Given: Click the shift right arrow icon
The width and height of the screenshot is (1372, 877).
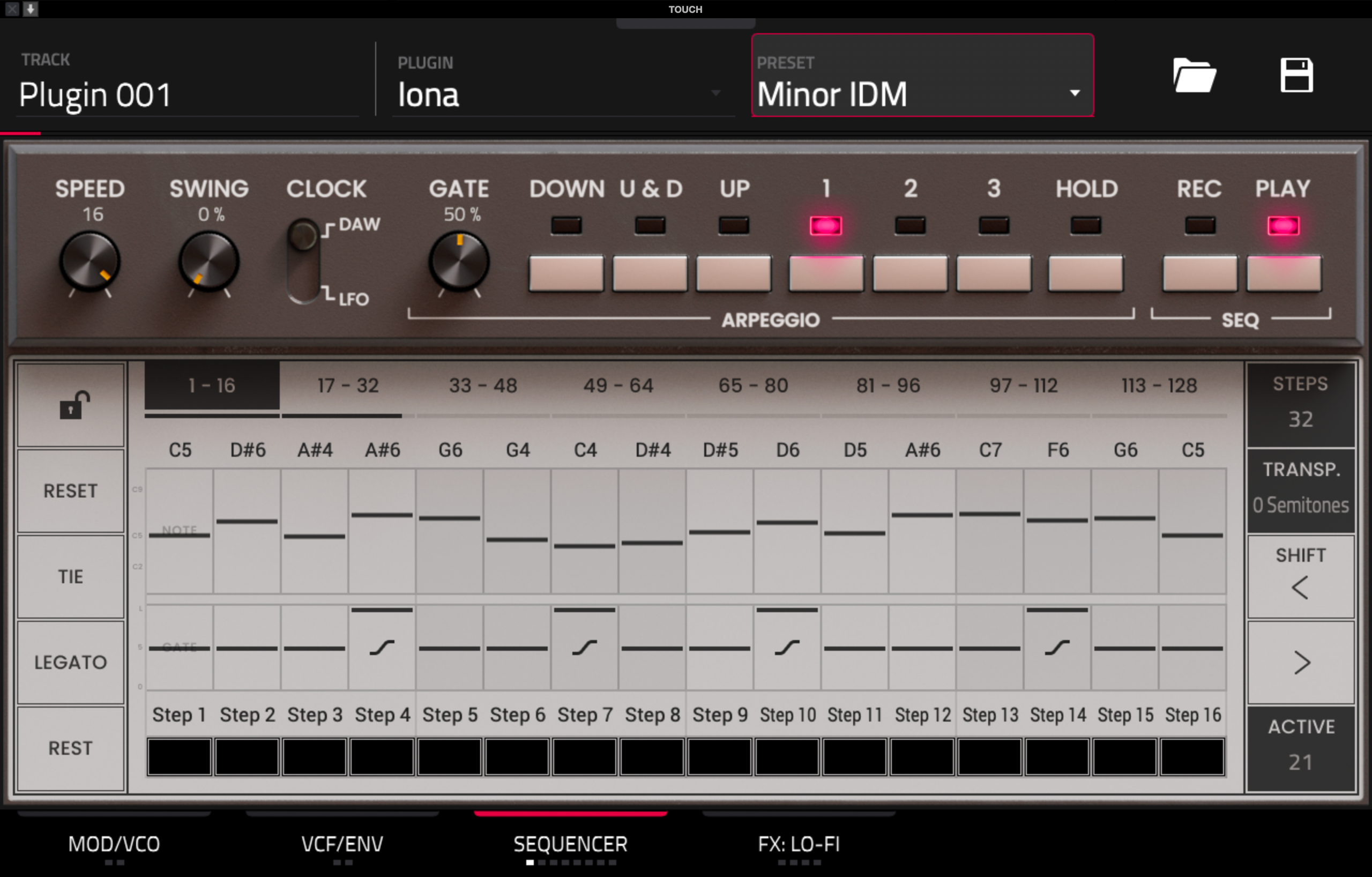Looking at the screenshot, I should click(1301, 663).
